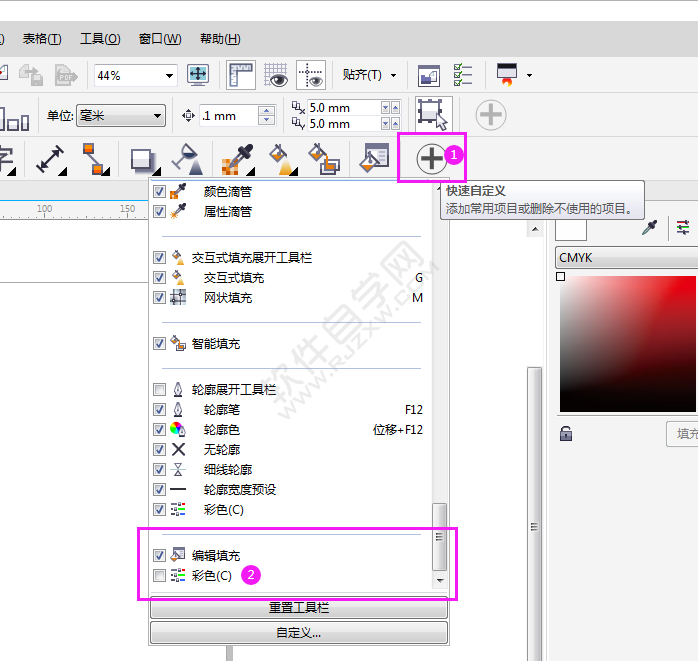Select the Interactive Fill tool in toolbox

click(283, 159)
